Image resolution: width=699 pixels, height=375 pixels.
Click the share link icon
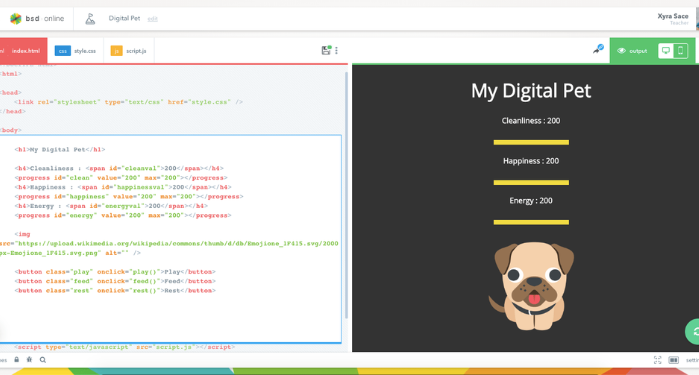click(x=598, y=49)
